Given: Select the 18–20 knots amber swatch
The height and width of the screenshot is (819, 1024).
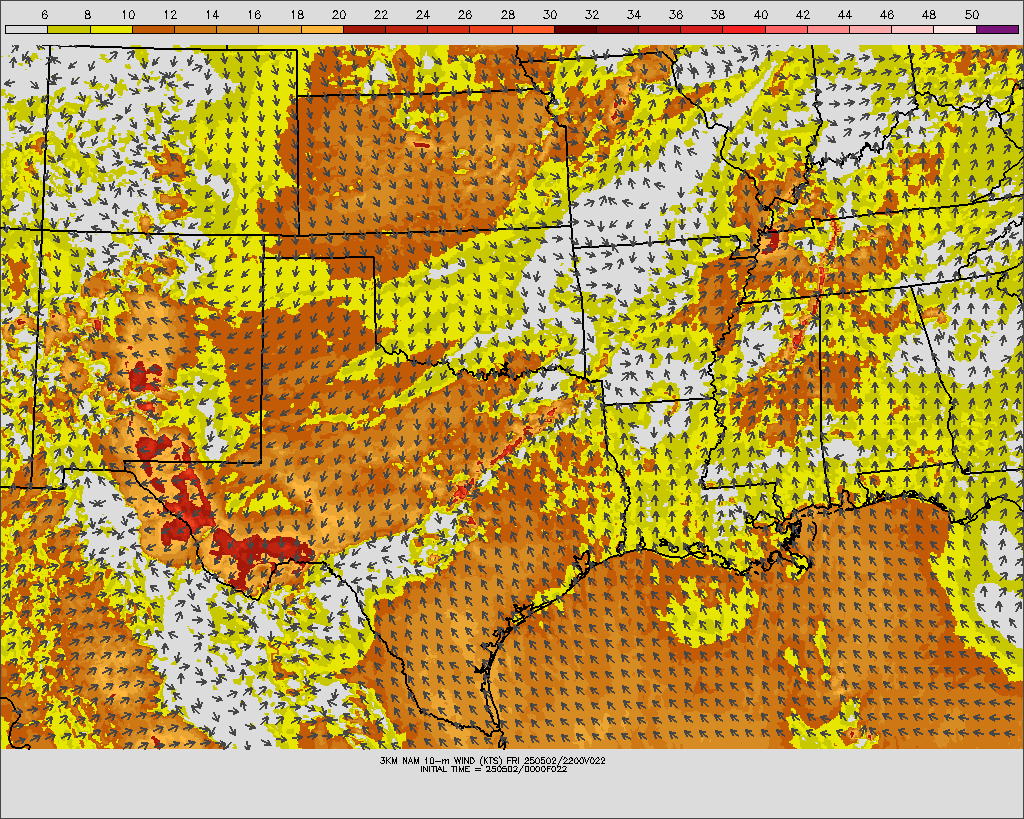Looking at the screenshot, I should point(322,29).
